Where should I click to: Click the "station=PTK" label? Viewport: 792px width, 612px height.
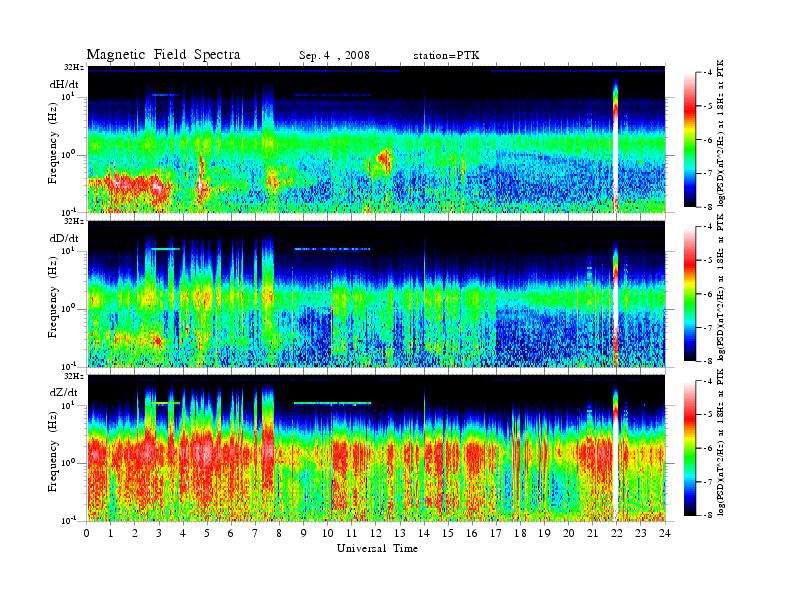click(446, 56)
